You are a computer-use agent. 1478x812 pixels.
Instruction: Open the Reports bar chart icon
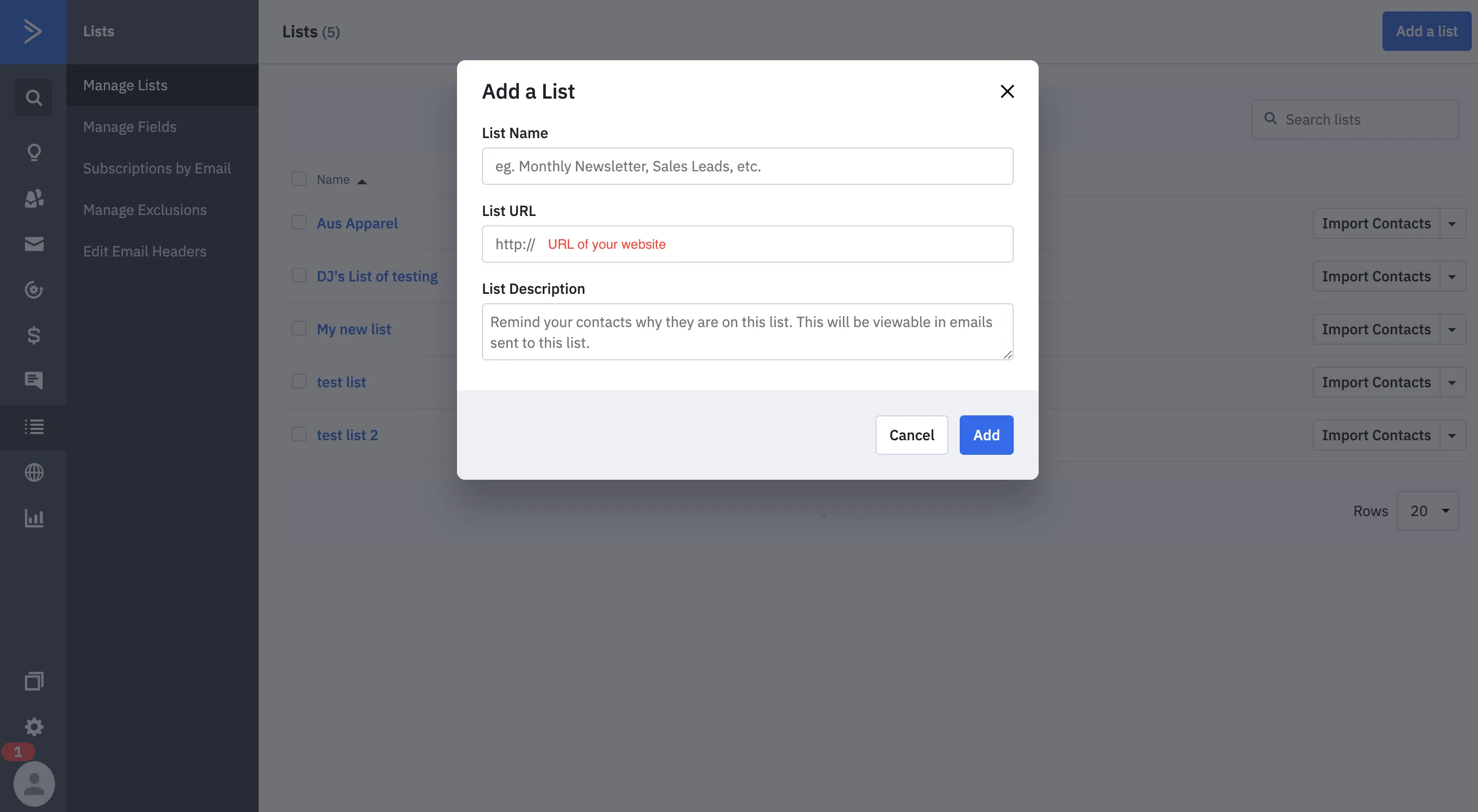33,518
